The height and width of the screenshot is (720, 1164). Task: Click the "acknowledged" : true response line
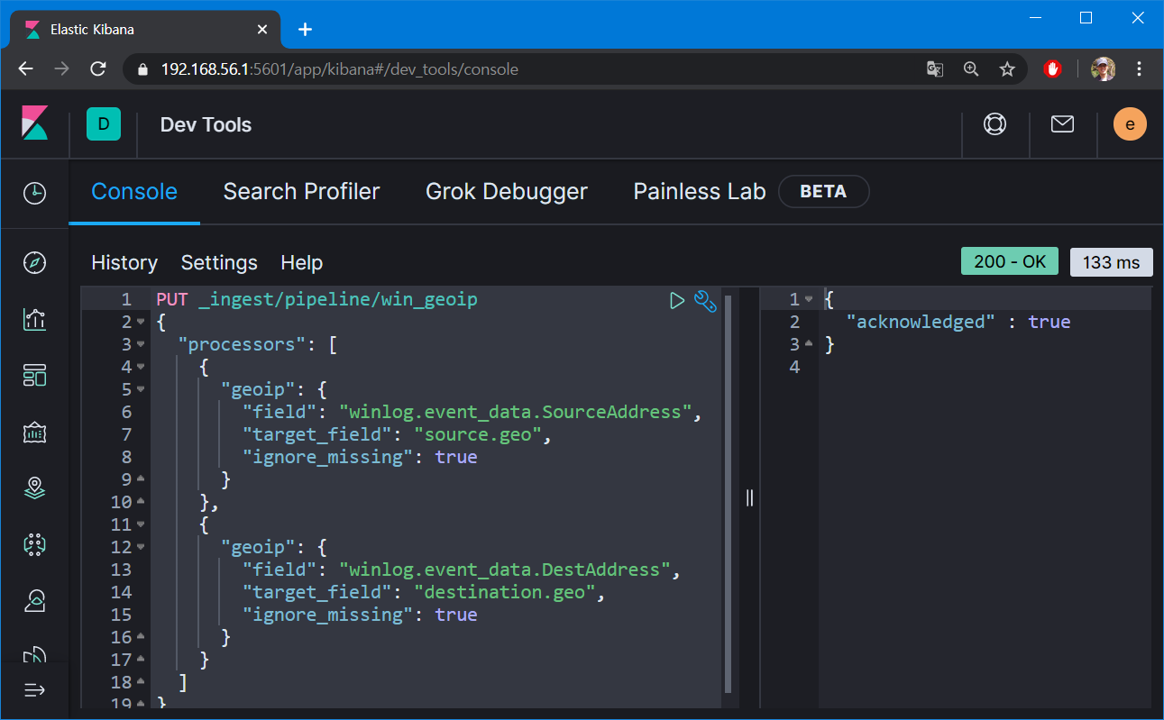958,321
